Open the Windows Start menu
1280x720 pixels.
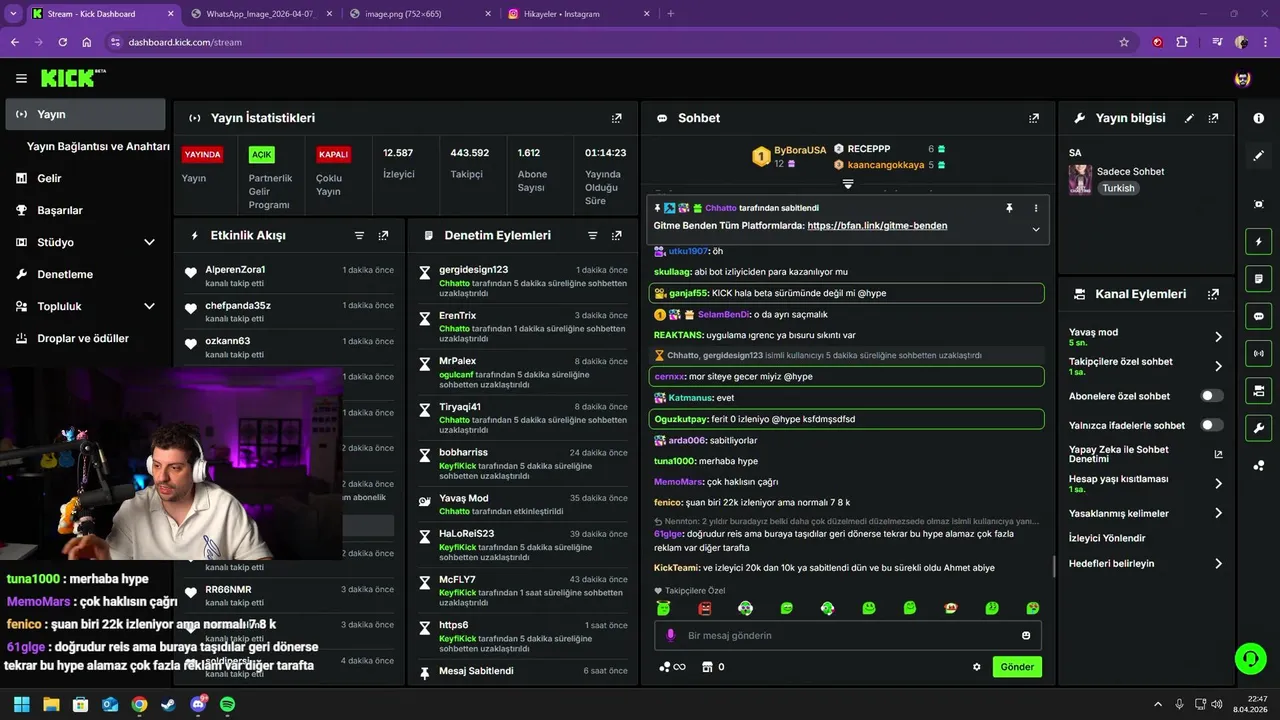[x=21, y=704]
